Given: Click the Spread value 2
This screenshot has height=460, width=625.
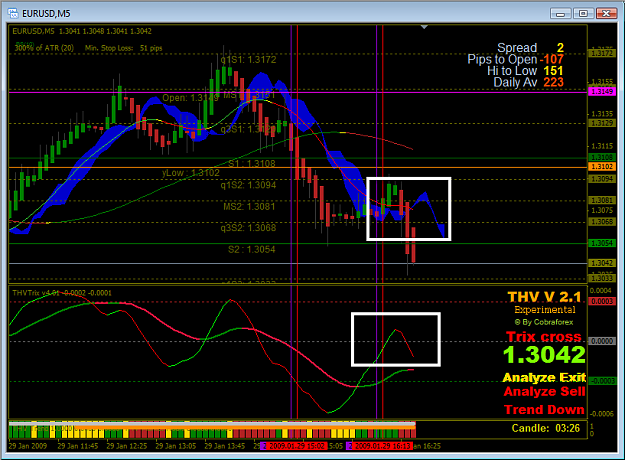Looking at the screenshot, I should coord(560,48).
